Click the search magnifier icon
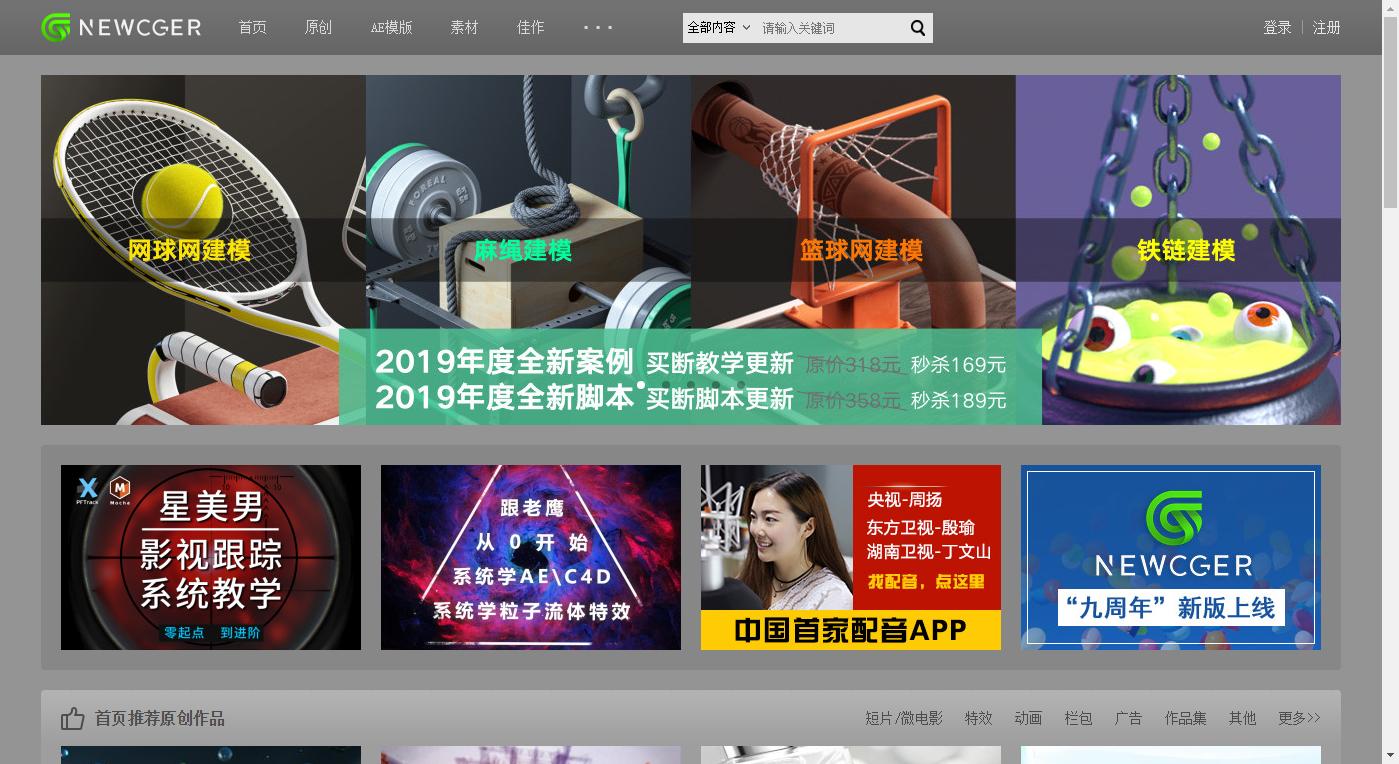 click(916, 27)
